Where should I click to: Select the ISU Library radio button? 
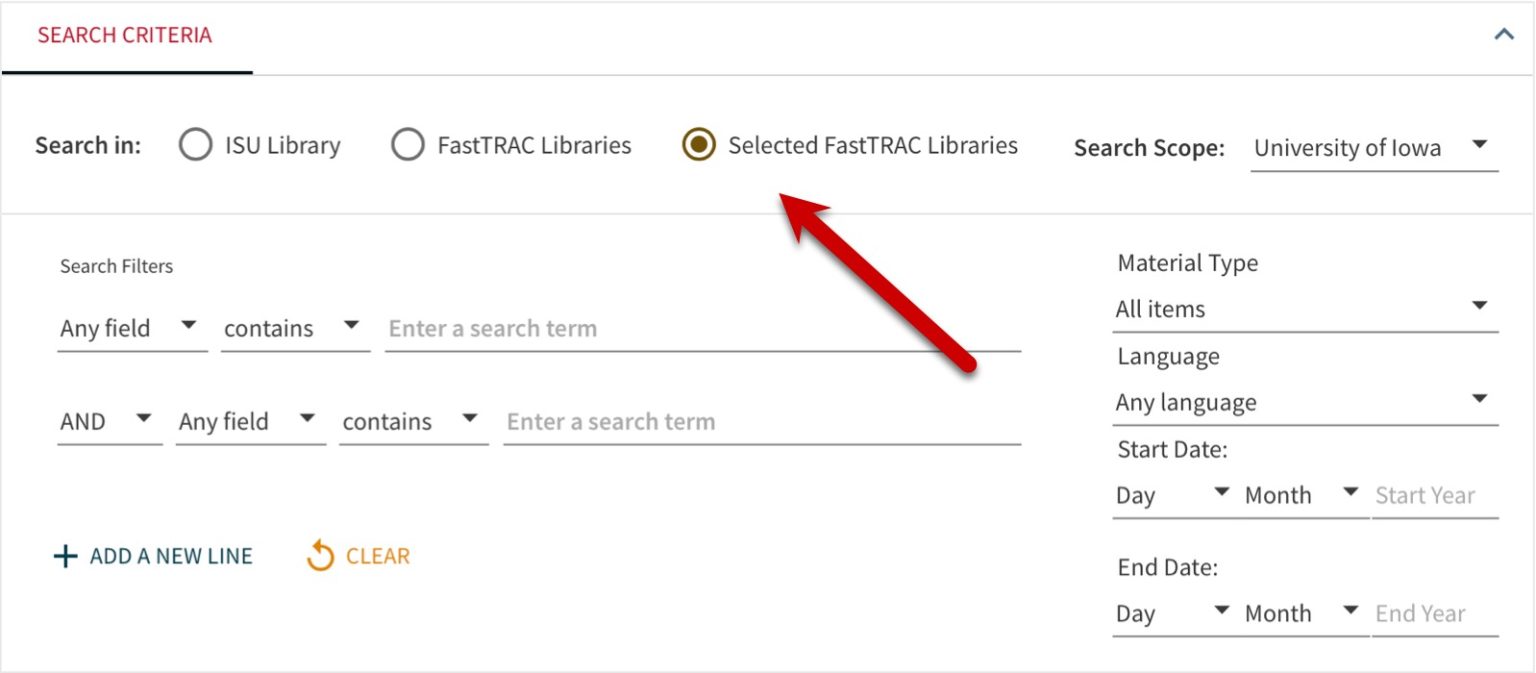pos(194,145)
